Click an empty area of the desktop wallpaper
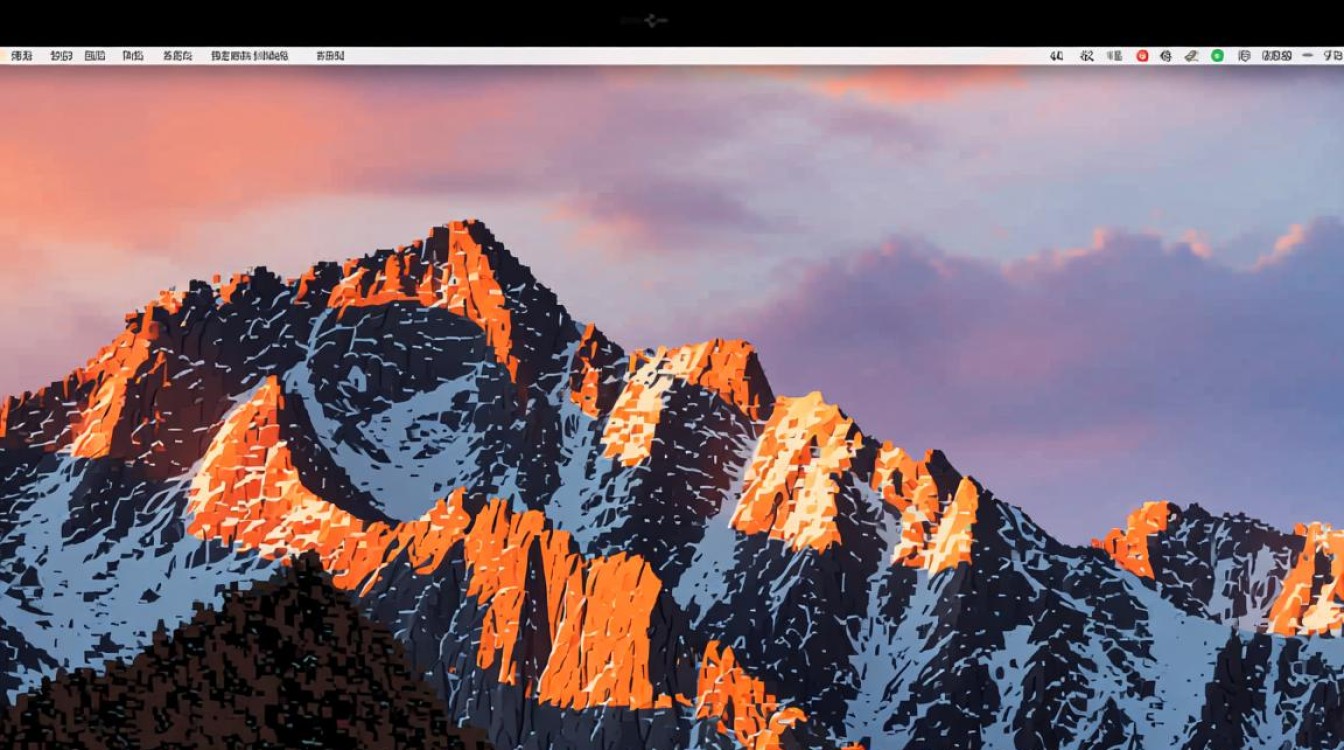The image size is (1344, 750). pos(670,400)
